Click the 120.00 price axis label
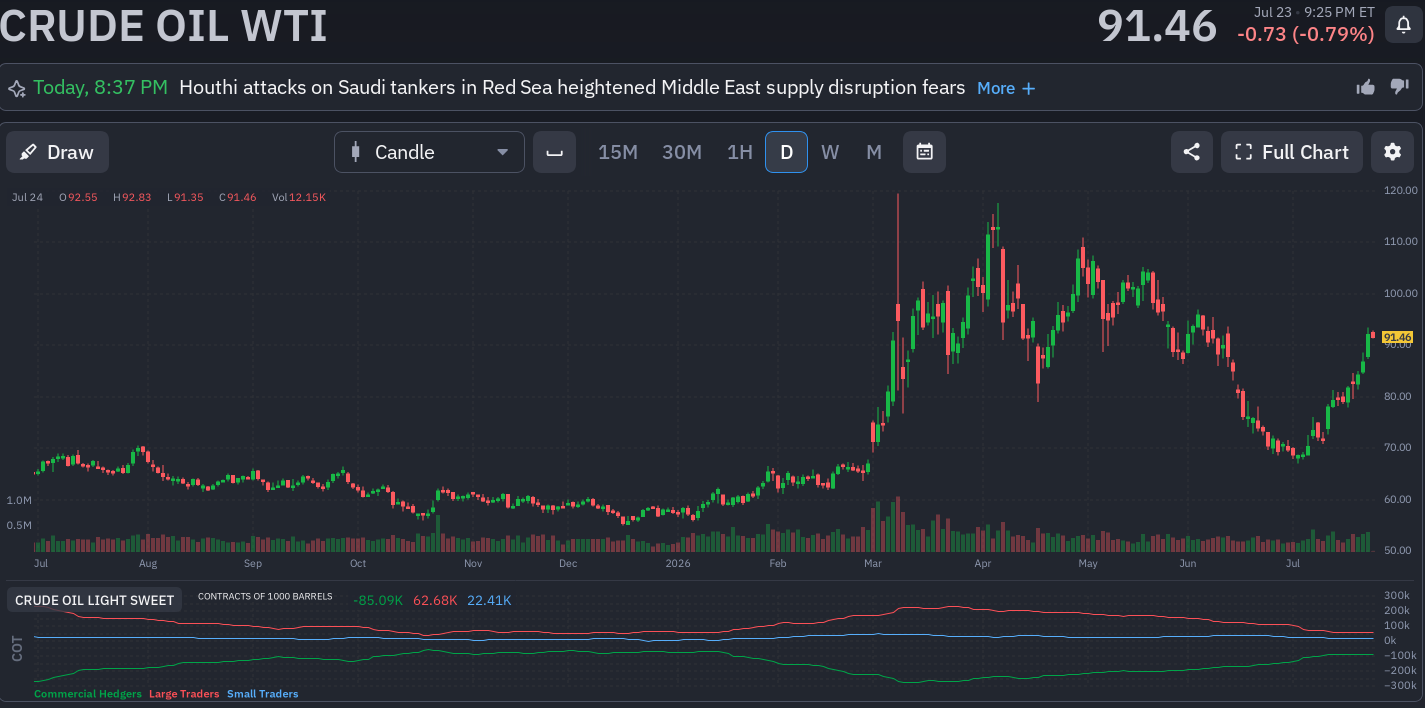 point(1400,190)
